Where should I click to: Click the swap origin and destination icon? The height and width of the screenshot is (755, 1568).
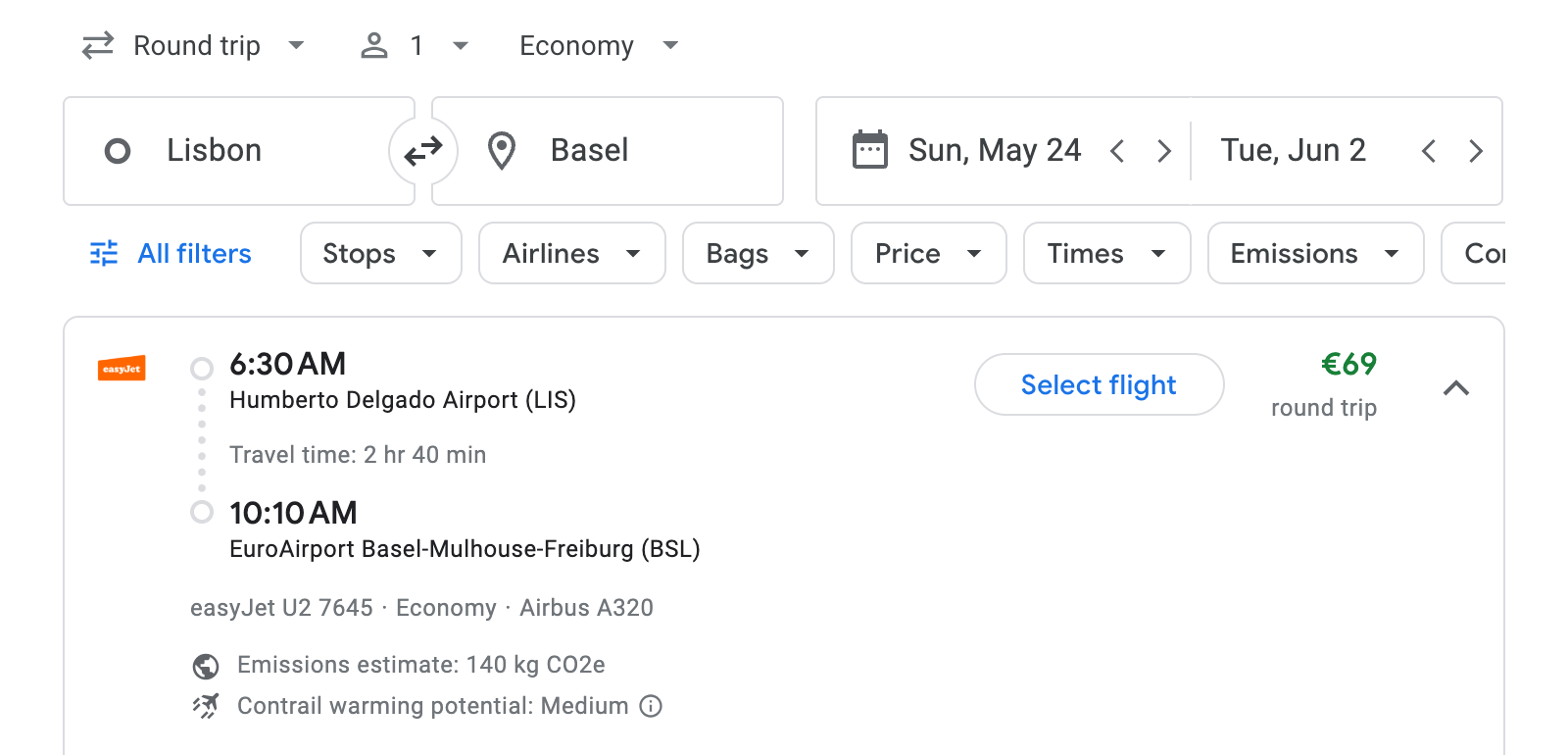point(422,150)
